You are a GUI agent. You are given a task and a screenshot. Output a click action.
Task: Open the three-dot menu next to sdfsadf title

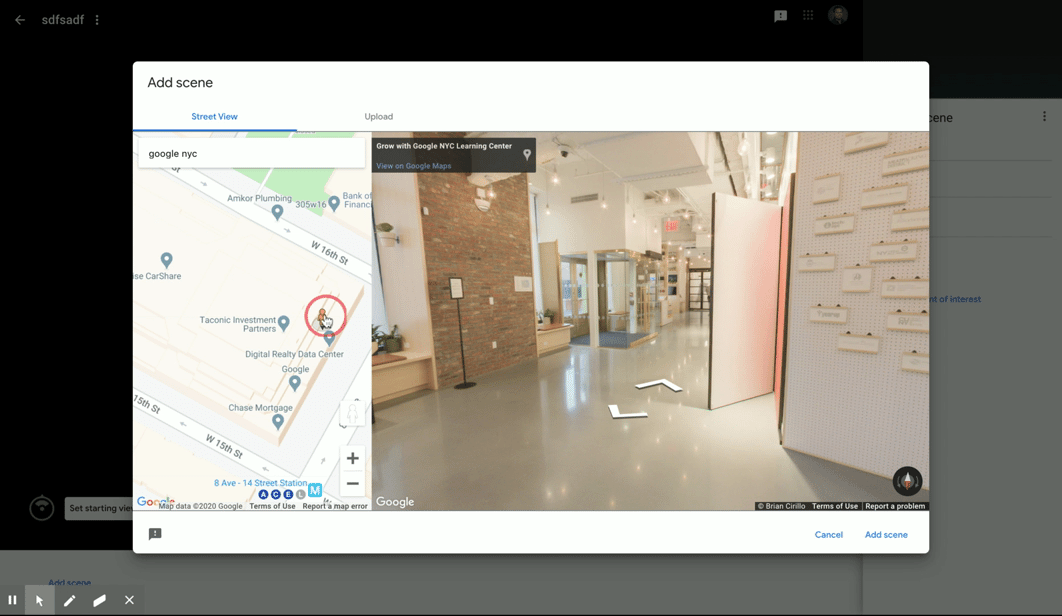tap(97, 20)
